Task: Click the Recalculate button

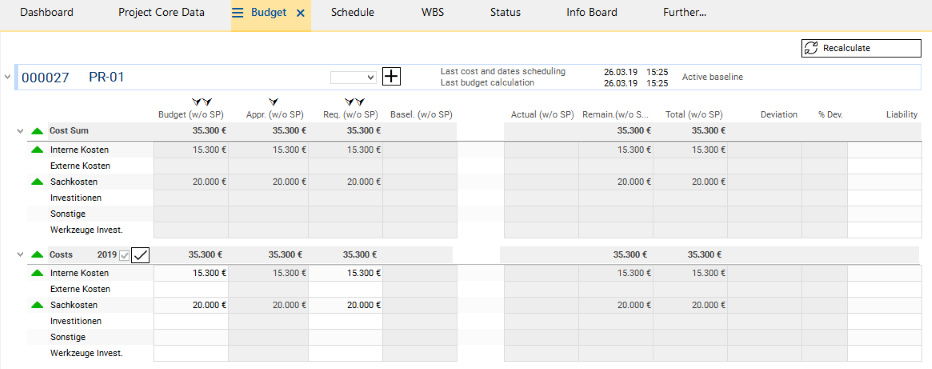Action: [x=861, y=48]
